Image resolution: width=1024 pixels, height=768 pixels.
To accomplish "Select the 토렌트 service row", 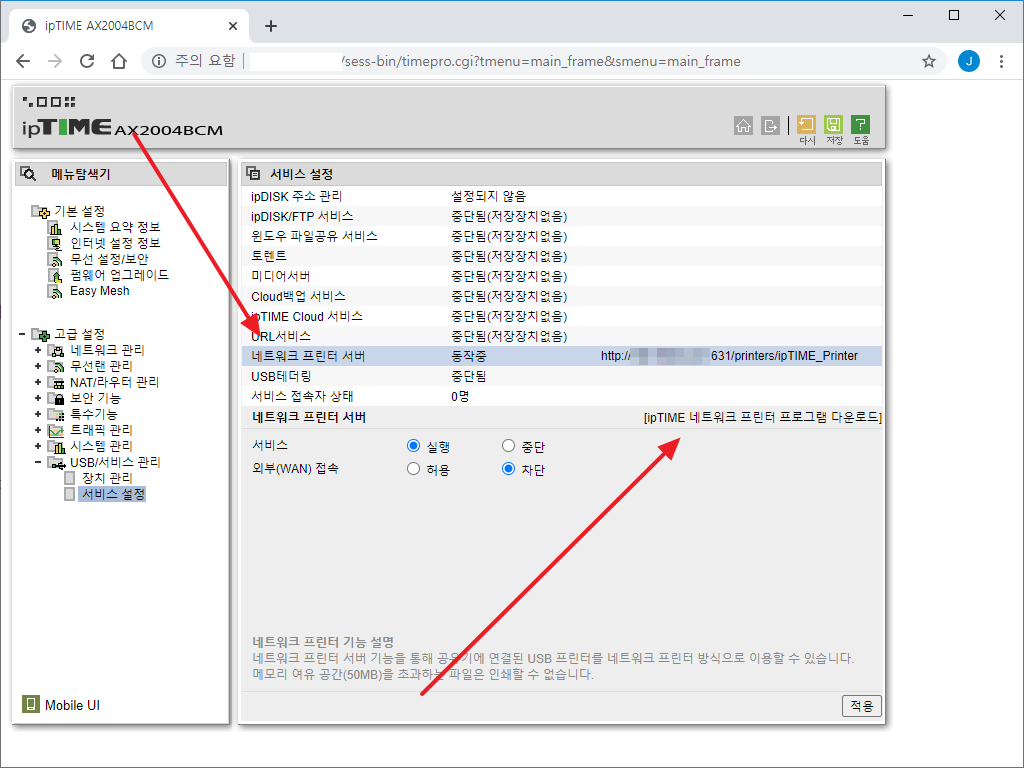I will point(562,256).
